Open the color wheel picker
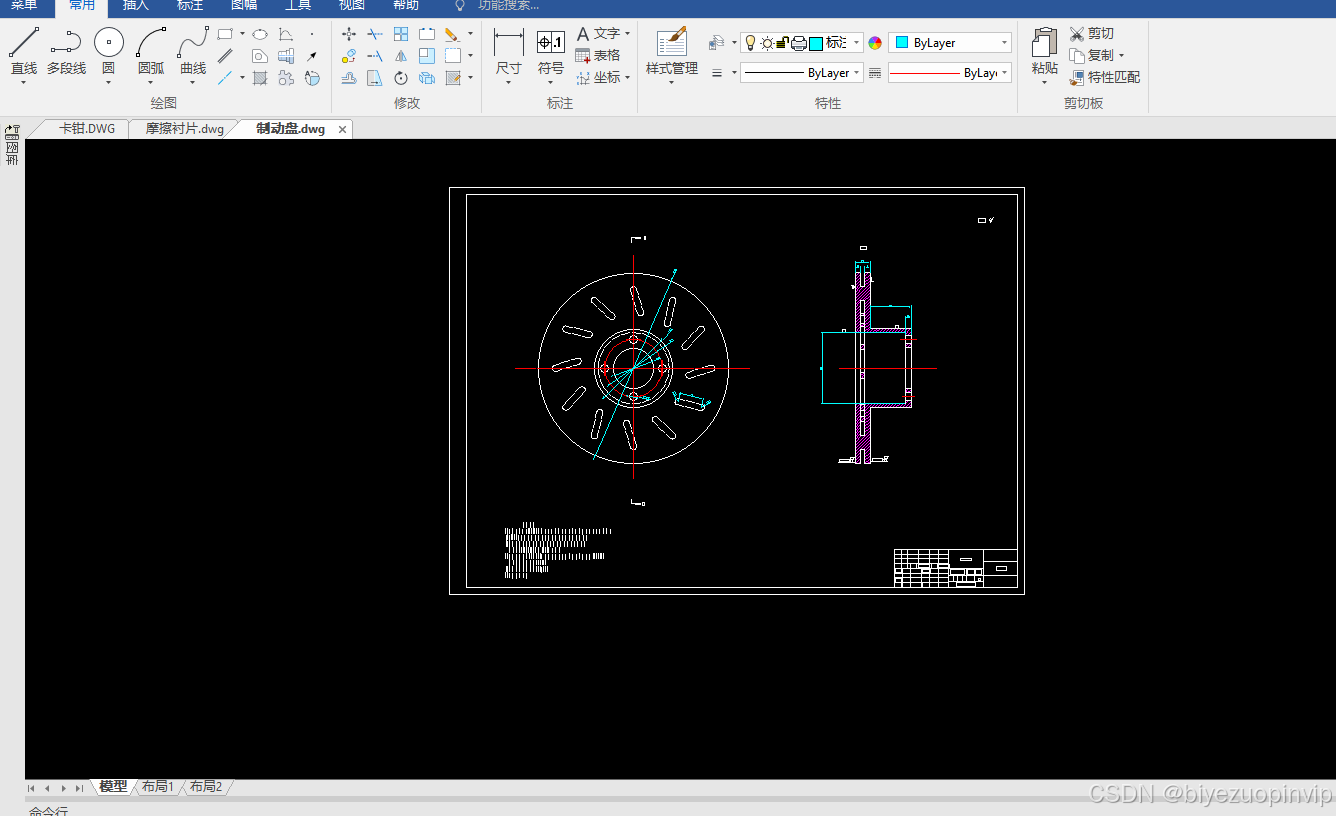Screen dimensions: 1336x816 click(875, 43)
